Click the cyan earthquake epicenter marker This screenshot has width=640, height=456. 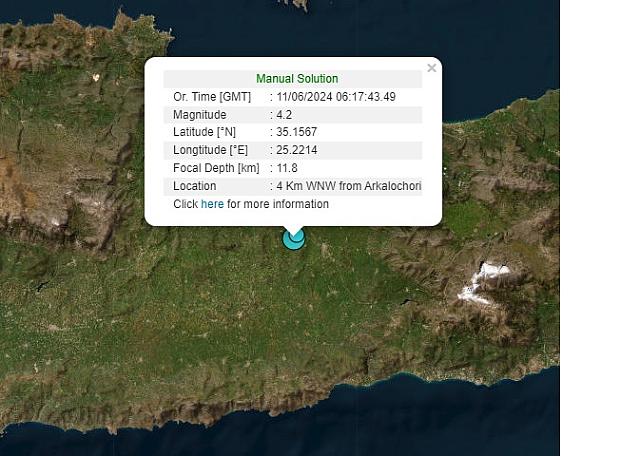(293, 238)
